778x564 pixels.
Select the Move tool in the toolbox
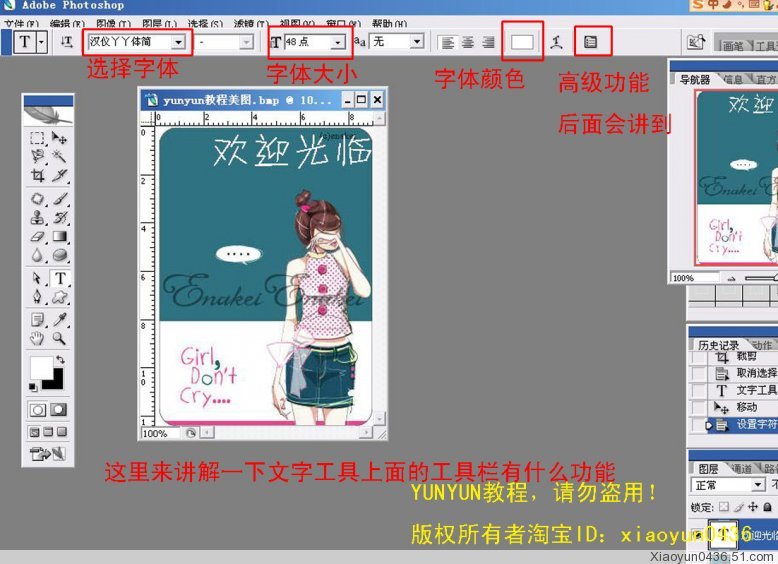60,137
